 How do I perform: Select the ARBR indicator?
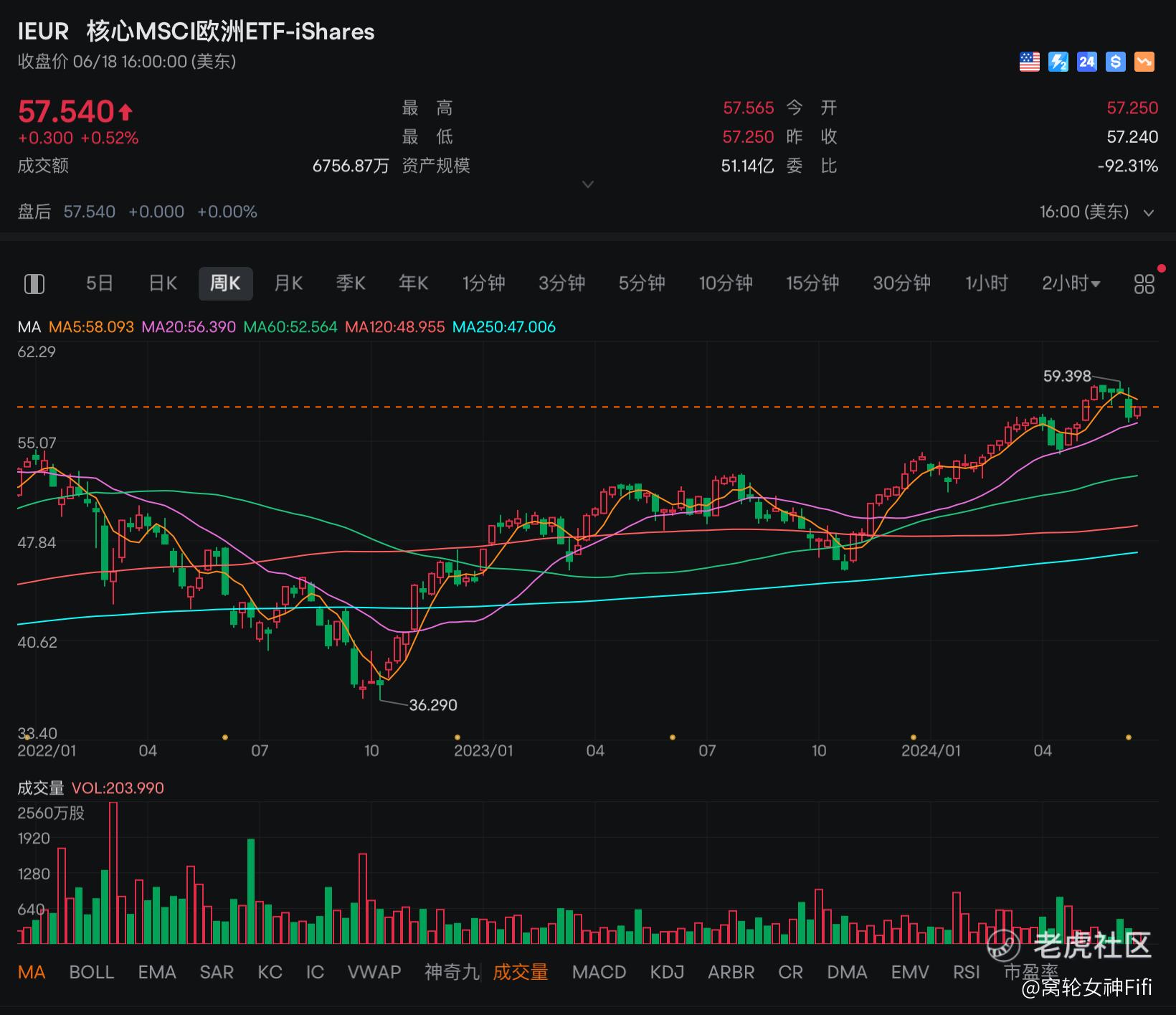(x=731, y=972)
